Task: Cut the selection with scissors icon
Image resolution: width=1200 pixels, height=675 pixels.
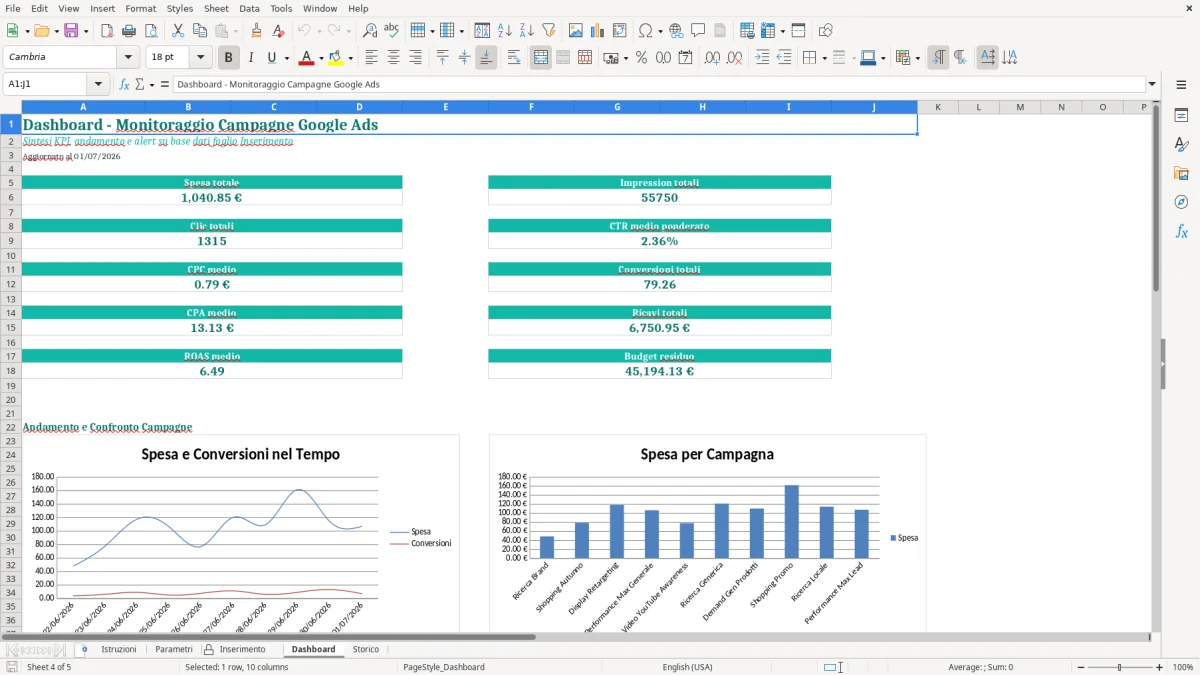Action: pyautogui.click(x=178, y=31)
